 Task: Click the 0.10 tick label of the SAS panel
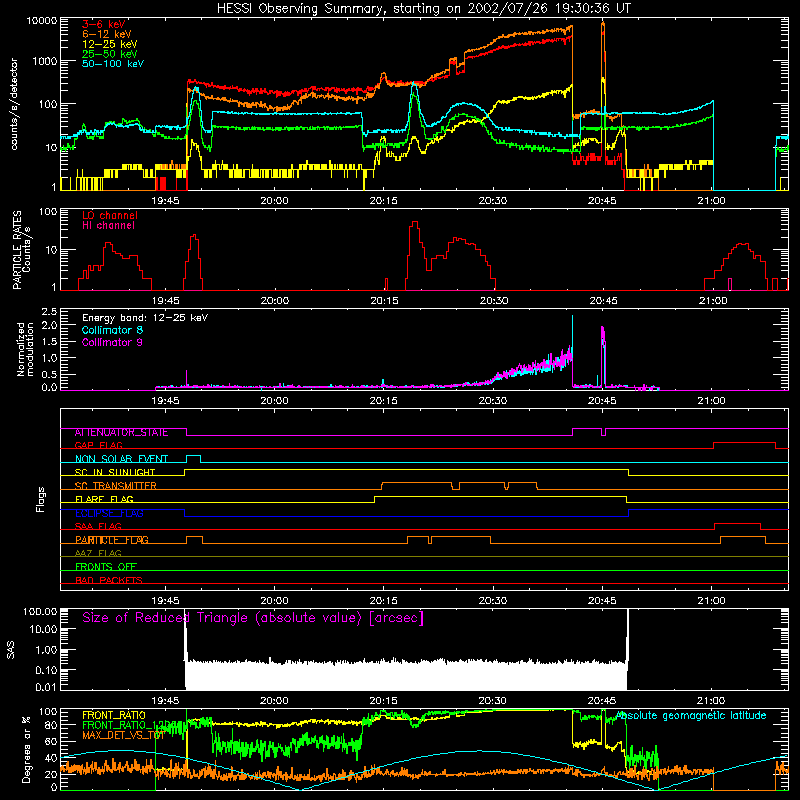tap(47, 670)
